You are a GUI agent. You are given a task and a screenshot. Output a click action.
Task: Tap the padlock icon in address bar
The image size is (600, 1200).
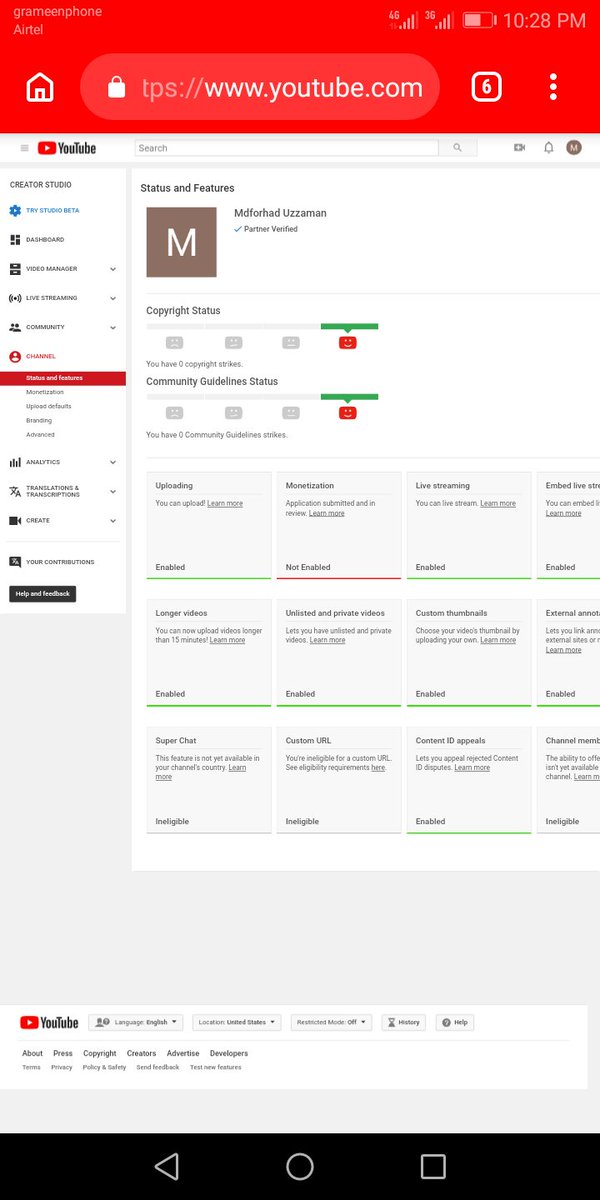116,88
